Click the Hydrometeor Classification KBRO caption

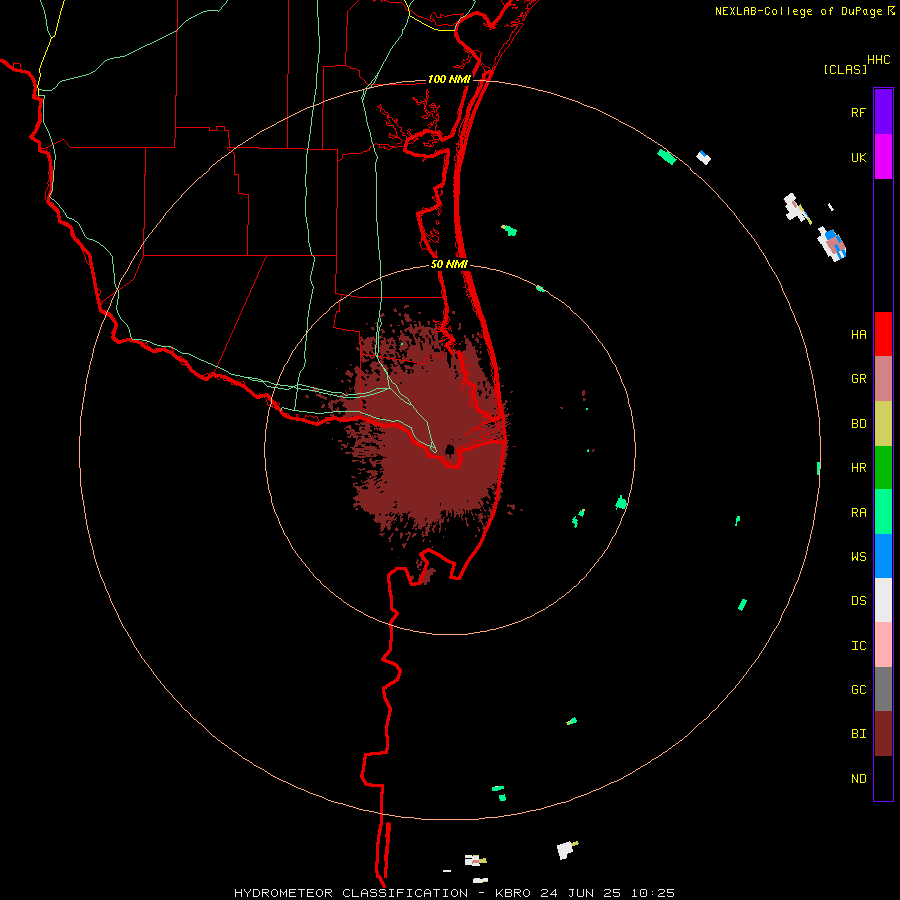454,893
